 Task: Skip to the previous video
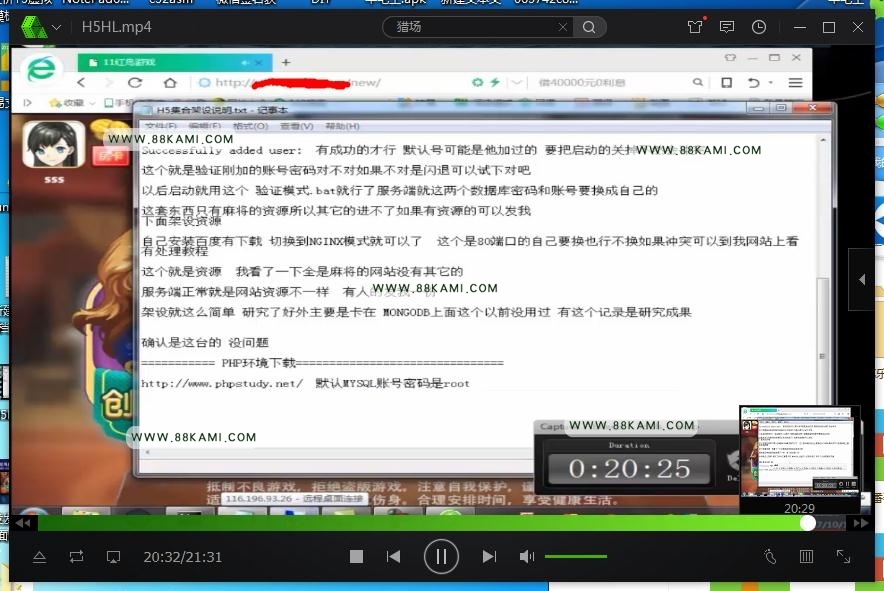coord(394,557)
